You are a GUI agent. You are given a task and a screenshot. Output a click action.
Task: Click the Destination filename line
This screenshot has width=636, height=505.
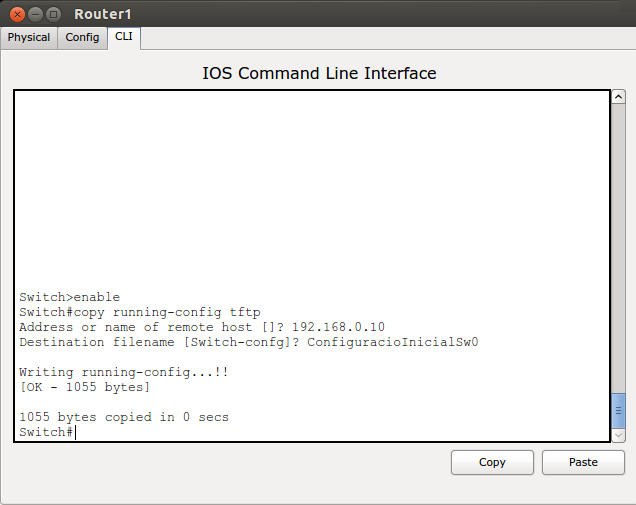248,342
